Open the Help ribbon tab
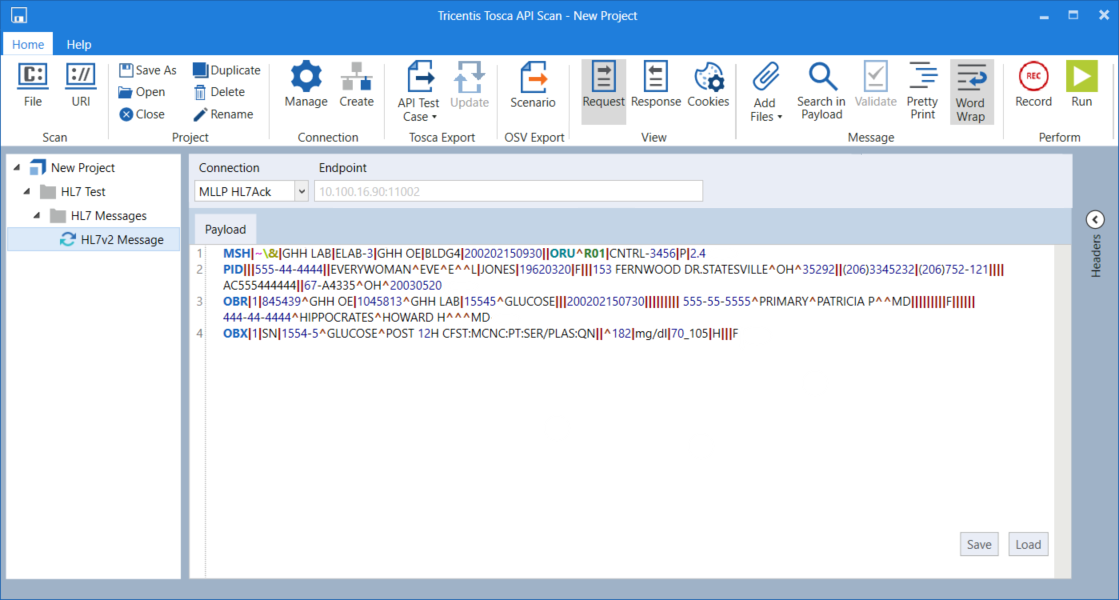Screen dimensions: 1119x600 (x=79, y=44)
